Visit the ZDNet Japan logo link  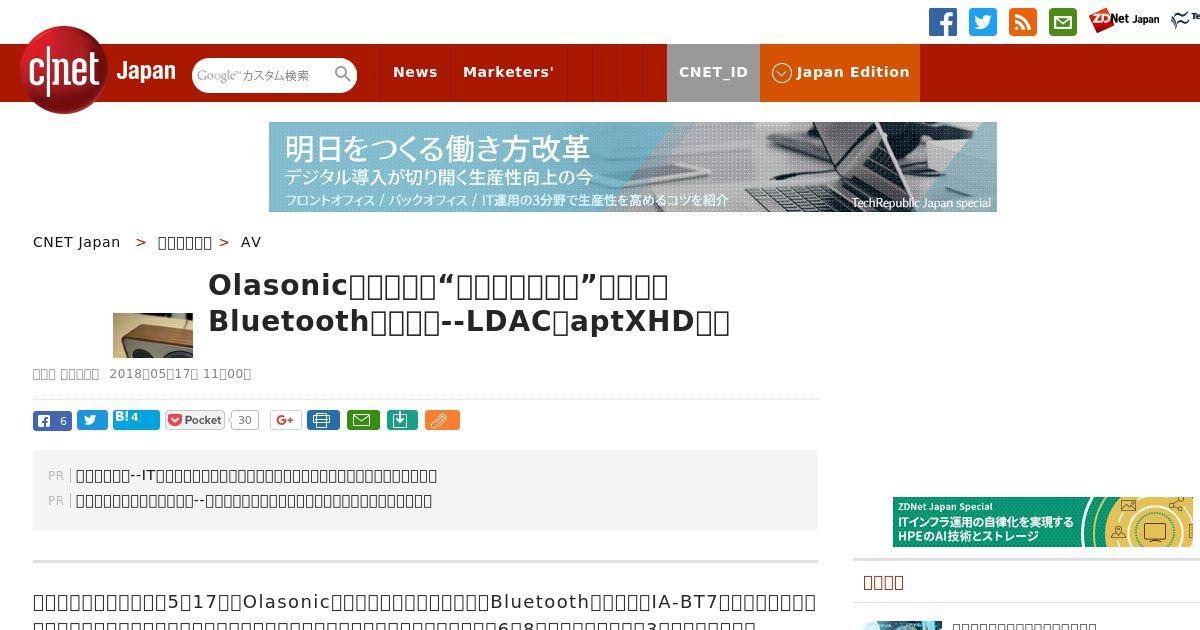coord(1124,20)
